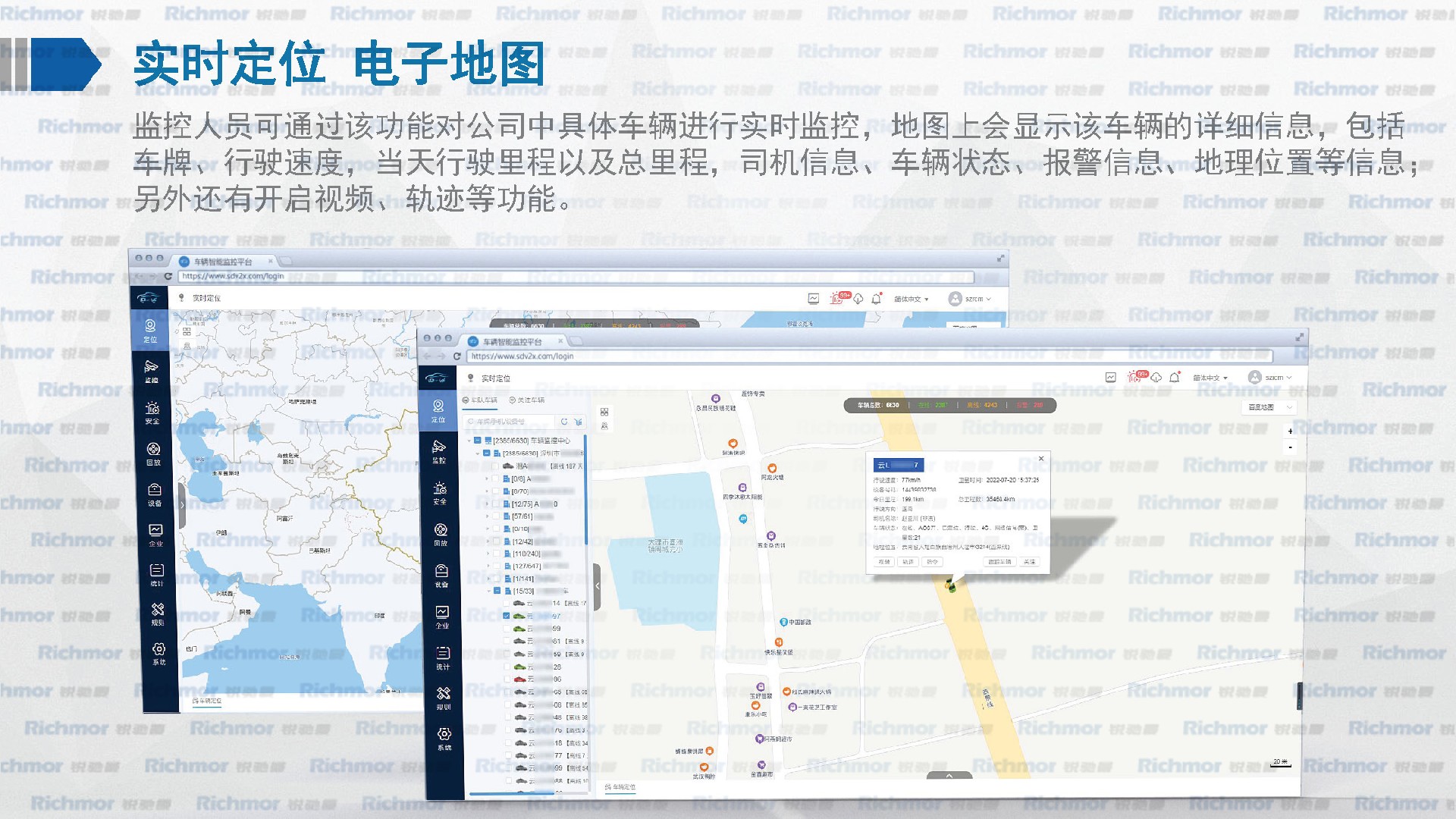Screen dimensions: 1456x819
Task: Click front window grid layout icon on map
Action: 604,412
